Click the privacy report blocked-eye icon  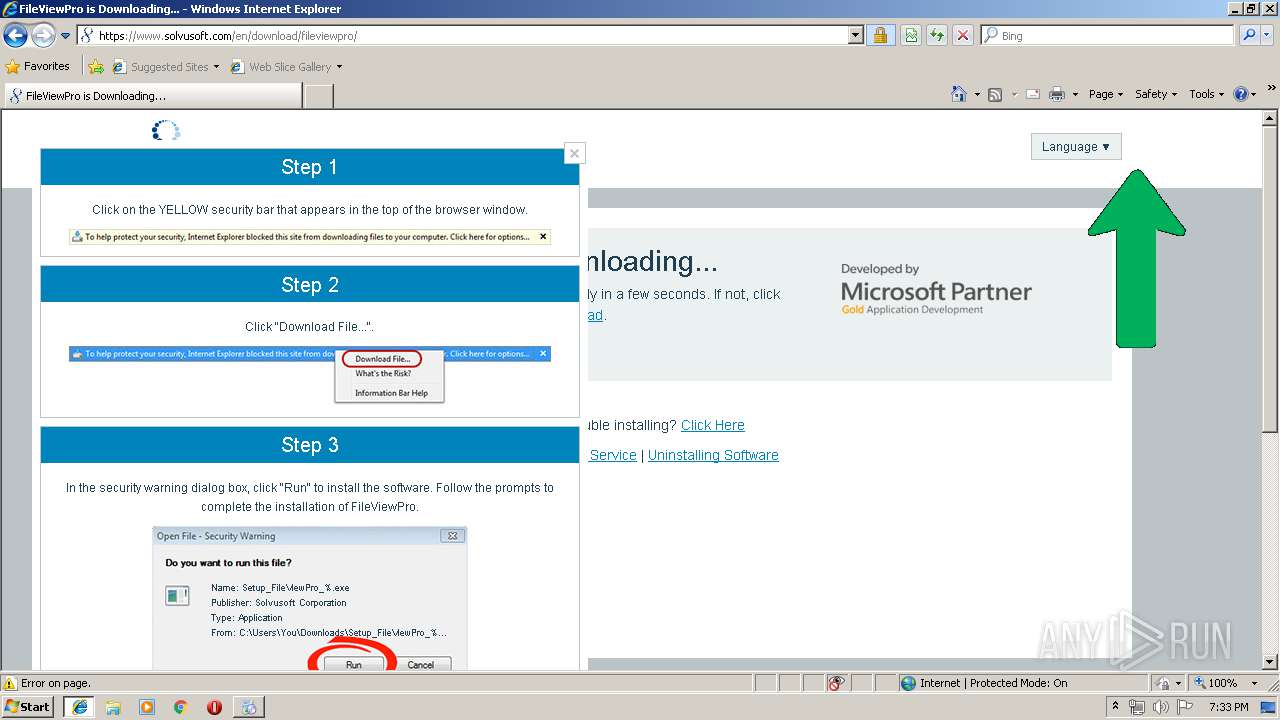[837, 683]
